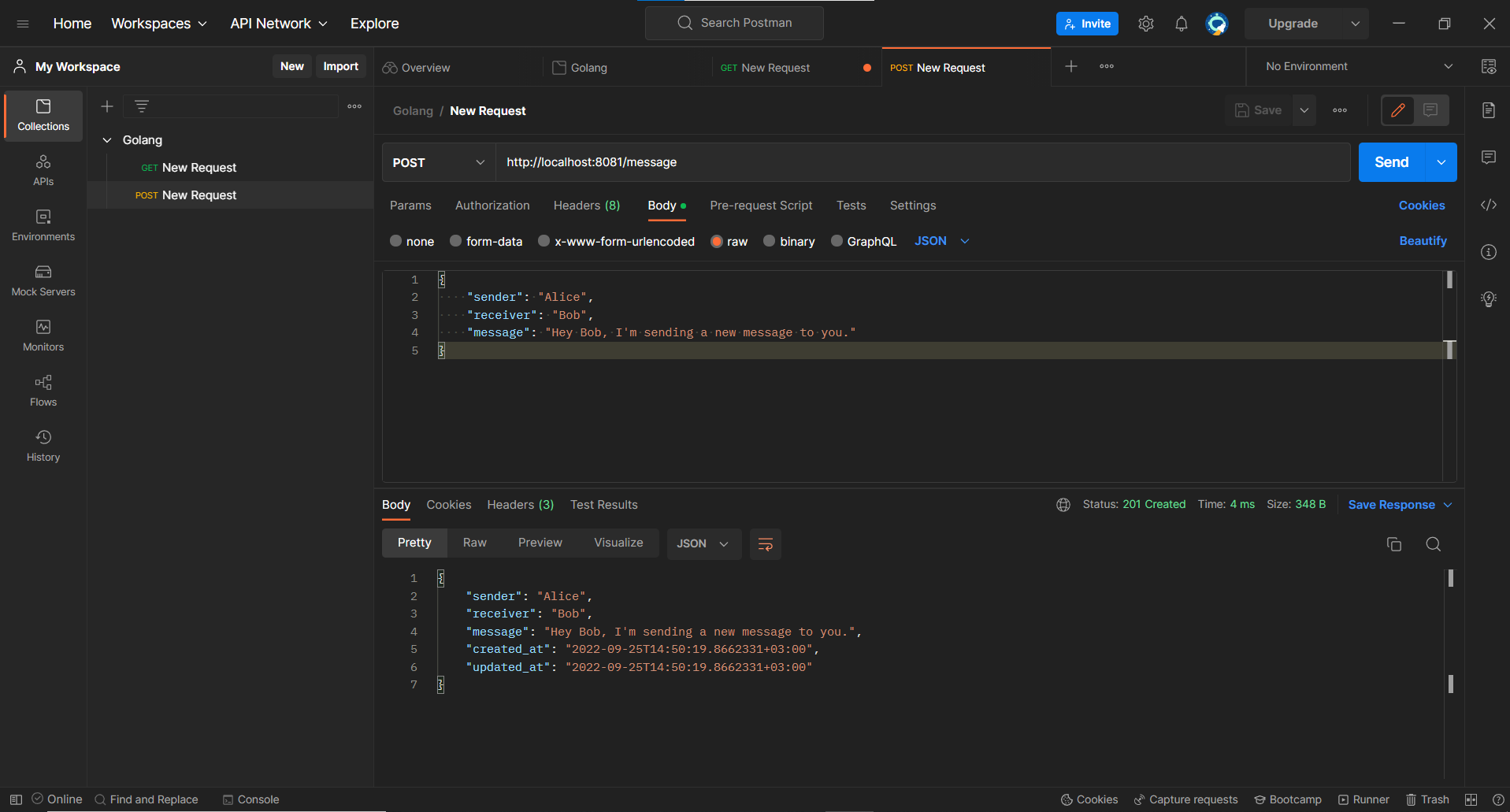Click the Send button
This screenshot has height=812, width=1510.
point(1390,162)
